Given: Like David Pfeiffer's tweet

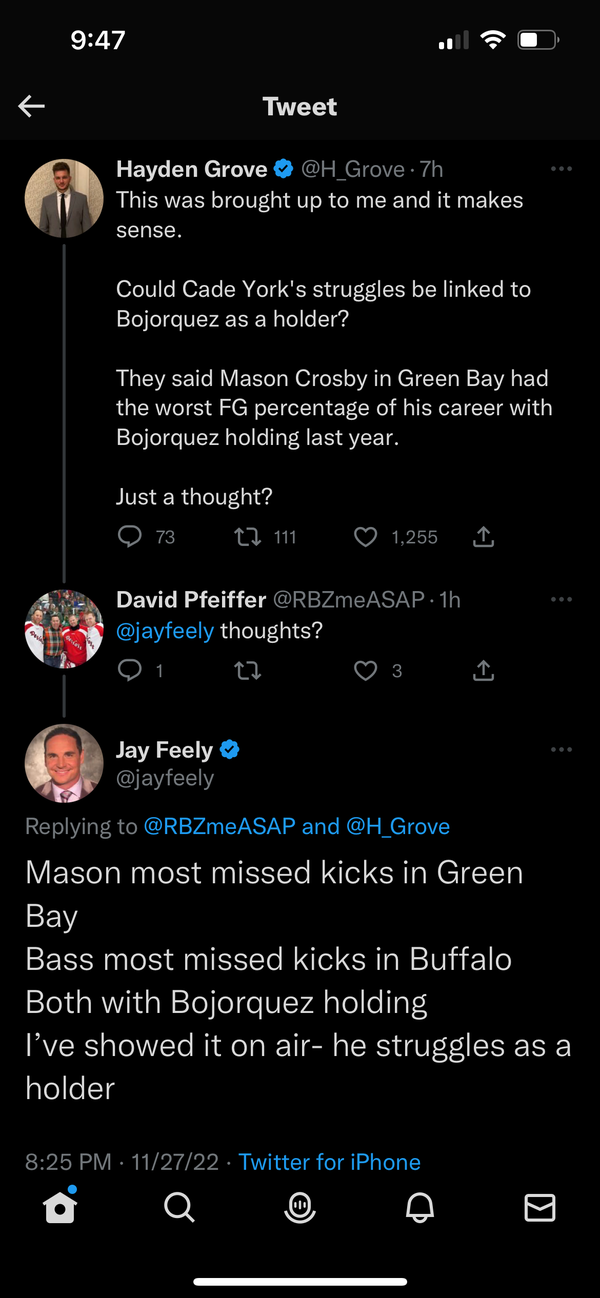Looking at the screenshot, I should [x=366, y=670].
